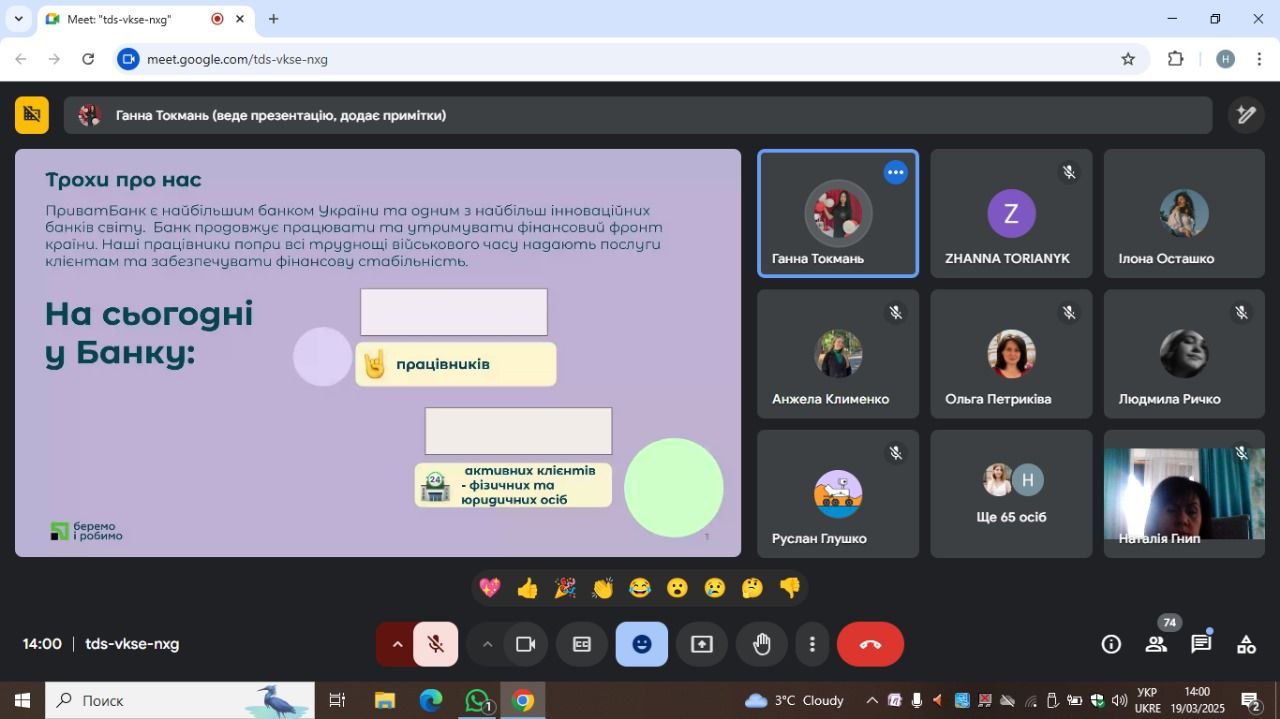Turn on the camera
The image size is (1280, 719).
(525, 644)
